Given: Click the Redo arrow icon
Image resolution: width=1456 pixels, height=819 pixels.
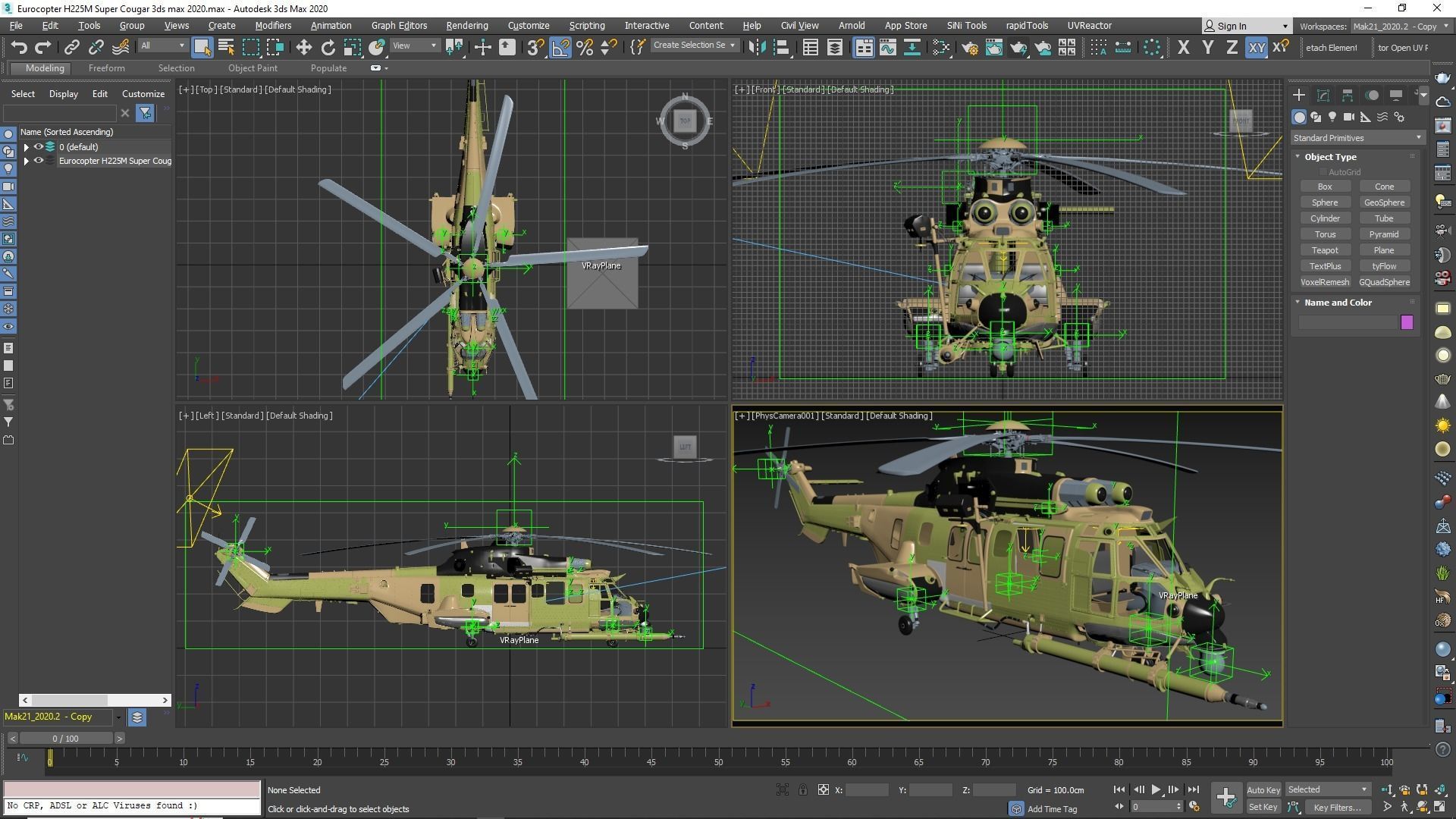Looking at the screenshot, I should point(43,47).
